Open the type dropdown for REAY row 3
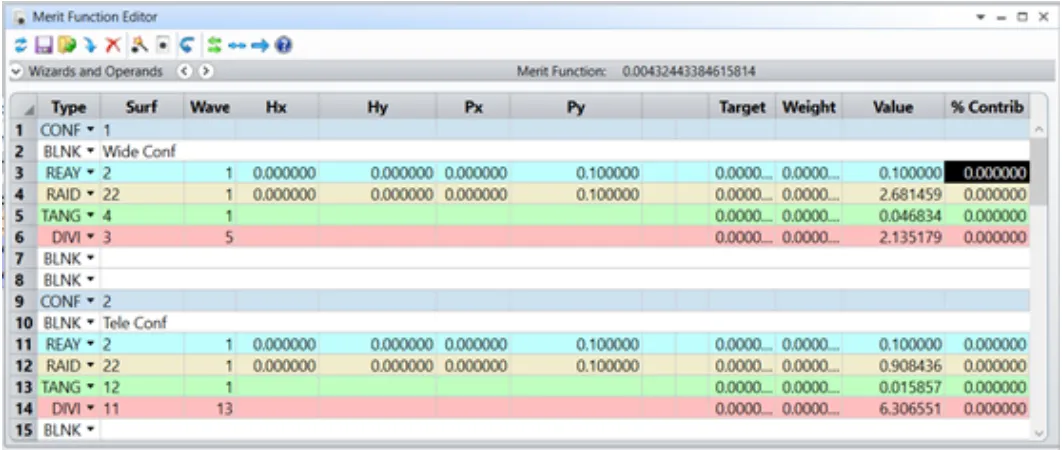Image resolution: width=1062 pixels, height=450 pixels. tap(92, 173)
